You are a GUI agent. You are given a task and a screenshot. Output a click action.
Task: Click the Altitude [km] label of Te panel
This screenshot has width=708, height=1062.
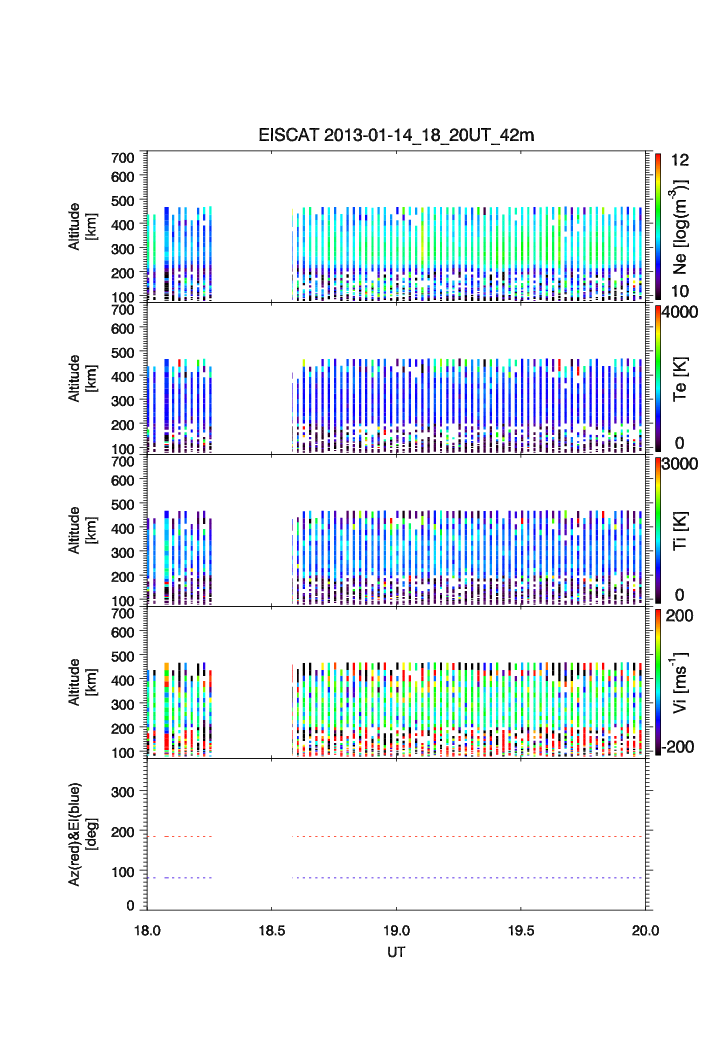82,379
